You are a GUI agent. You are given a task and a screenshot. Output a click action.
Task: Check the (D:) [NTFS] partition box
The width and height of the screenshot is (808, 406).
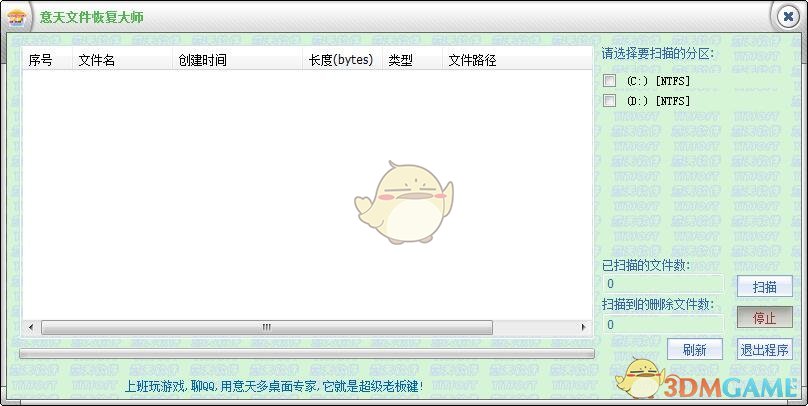pyautogui.click(x=610, y=100)
